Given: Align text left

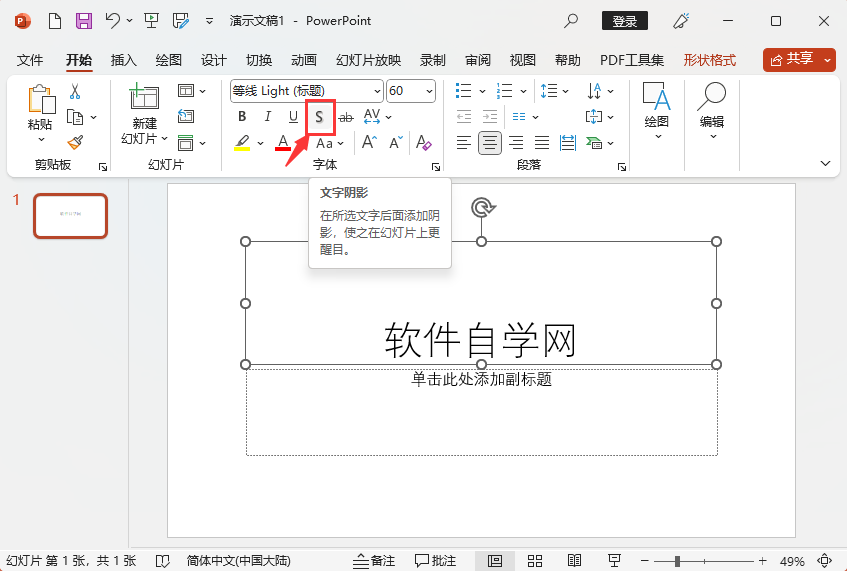Looking at the screenshot, I should click(463, 143).
